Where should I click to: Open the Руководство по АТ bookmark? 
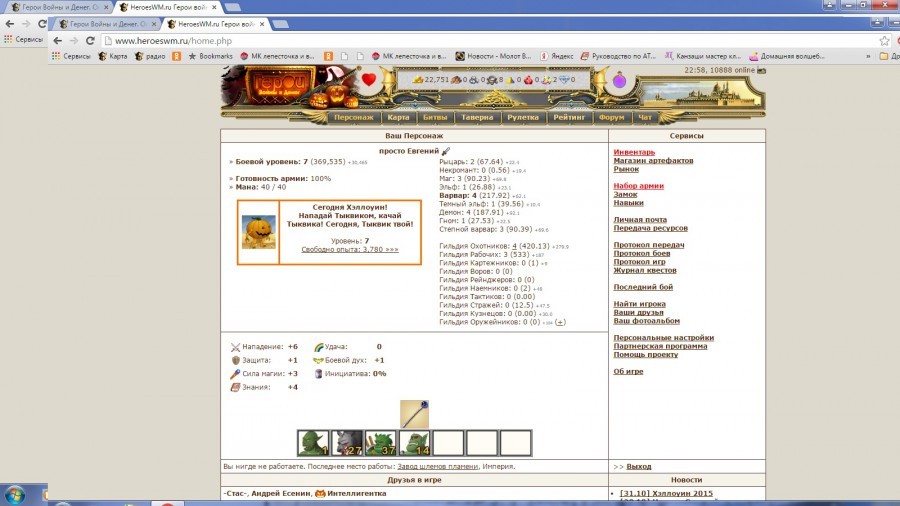[618, 56]
